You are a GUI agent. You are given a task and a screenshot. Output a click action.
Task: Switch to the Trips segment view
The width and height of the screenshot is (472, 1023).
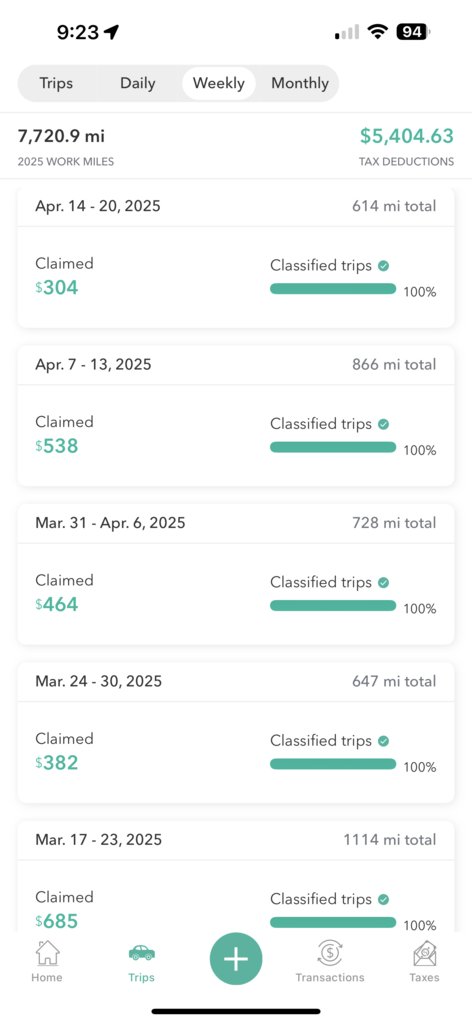pos(56,84)
